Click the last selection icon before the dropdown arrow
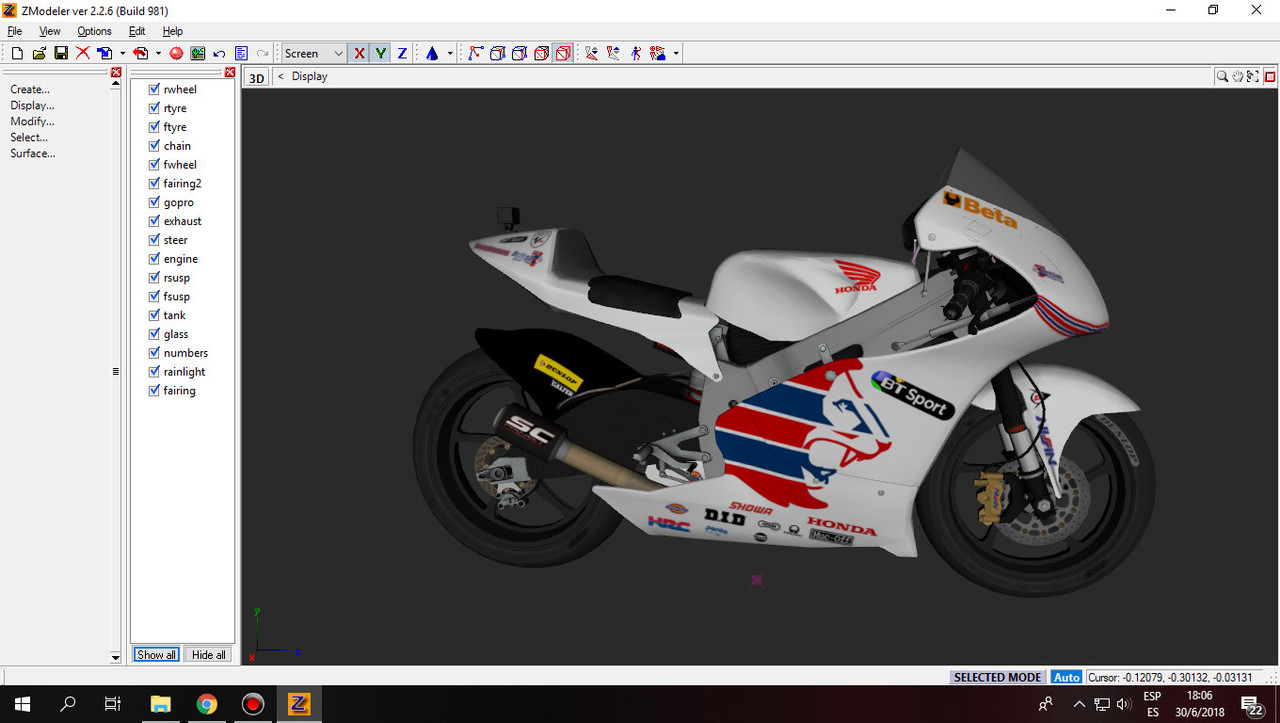 coord(658,53)
